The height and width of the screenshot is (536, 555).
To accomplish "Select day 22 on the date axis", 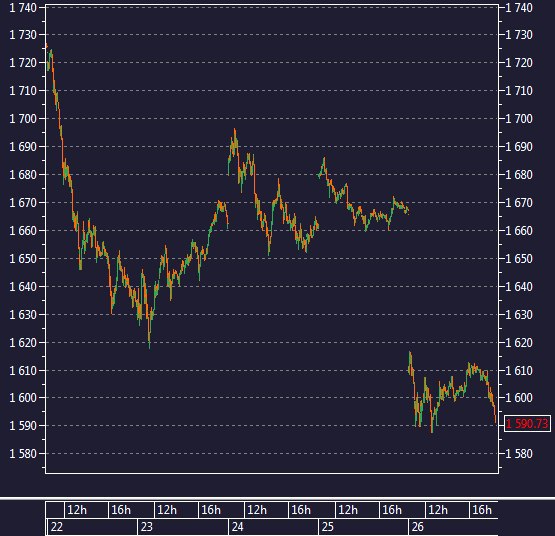I will pyautogui.click(x=57, y=527).
